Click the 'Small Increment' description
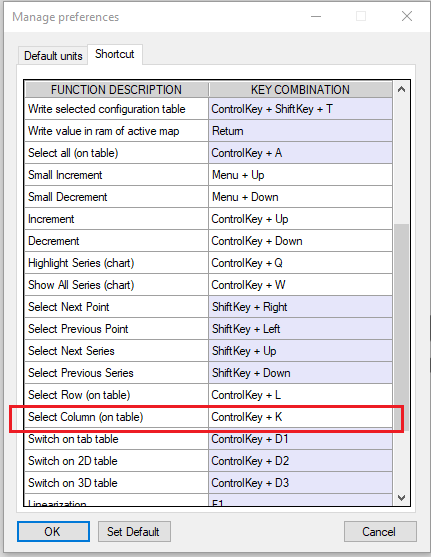431x557 pixels. [117, 175]
